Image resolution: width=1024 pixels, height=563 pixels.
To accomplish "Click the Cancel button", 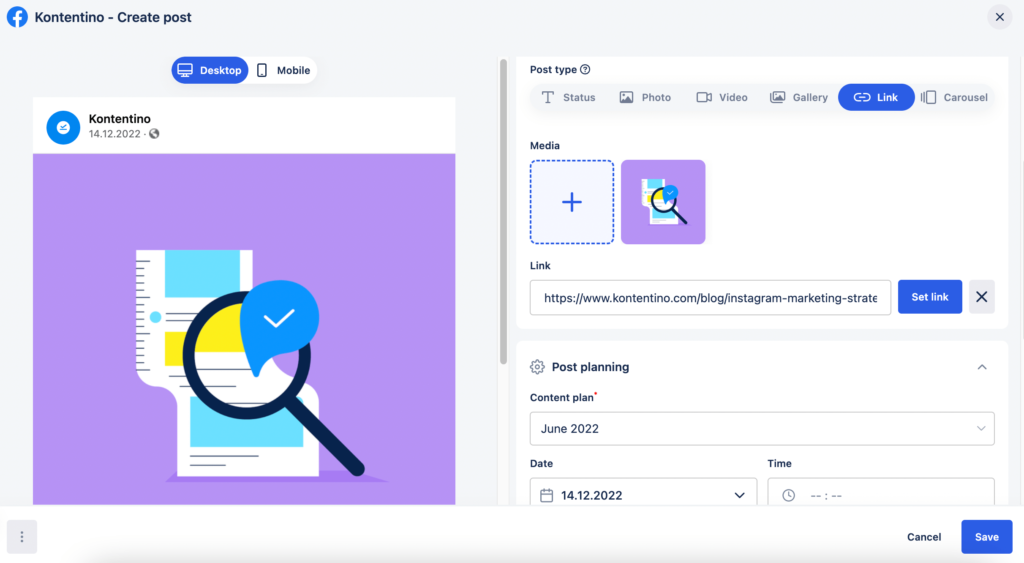I will pyautogui.click(x=923, y=537).
